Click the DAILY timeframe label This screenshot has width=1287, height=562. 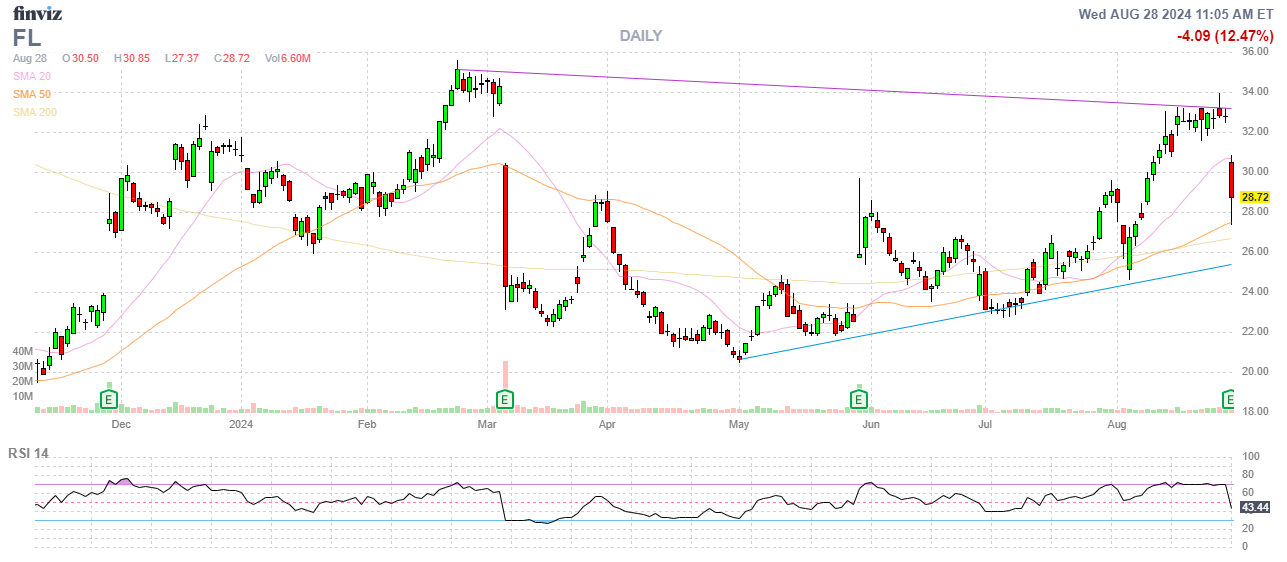coord(640,36)
